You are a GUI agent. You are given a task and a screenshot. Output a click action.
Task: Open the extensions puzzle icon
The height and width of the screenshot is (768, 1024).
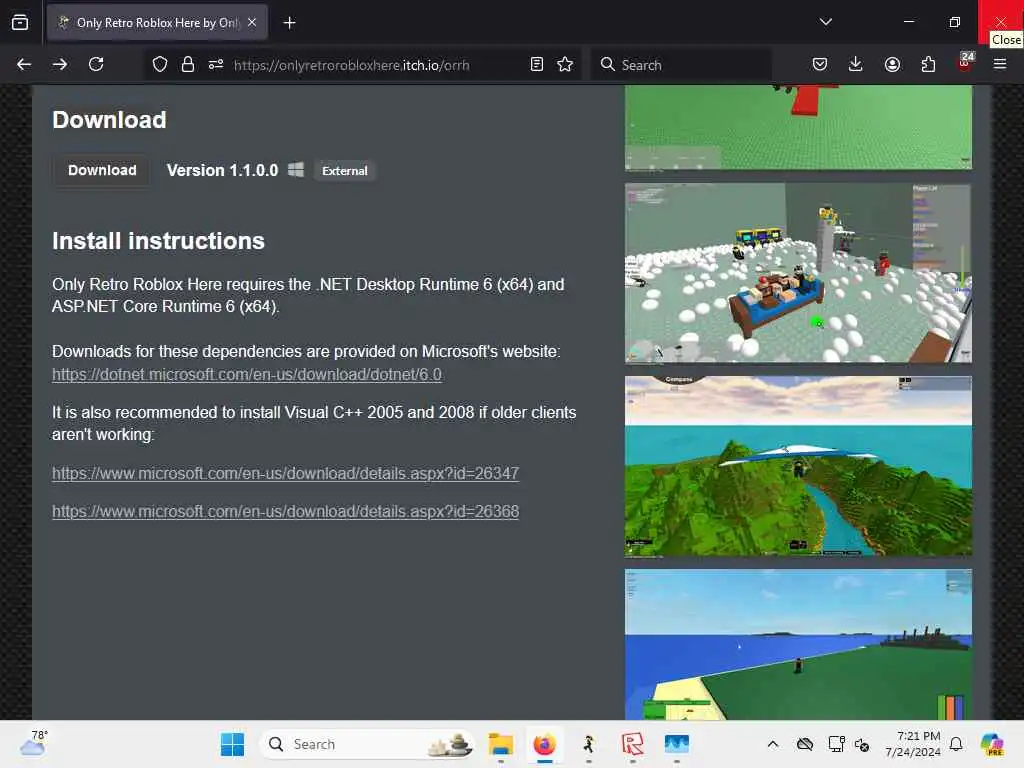point(928,64)
